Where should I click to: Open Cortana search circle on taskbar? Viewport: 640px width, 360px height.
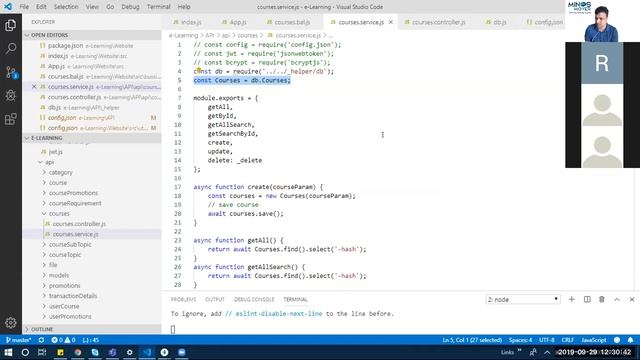25,352
